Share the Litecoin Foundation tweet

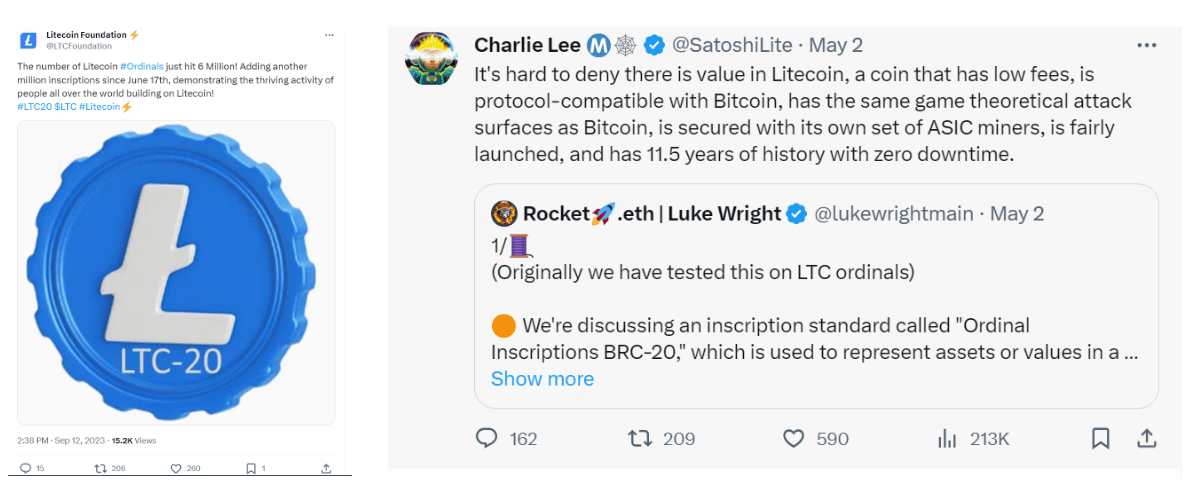pos(326,468)
